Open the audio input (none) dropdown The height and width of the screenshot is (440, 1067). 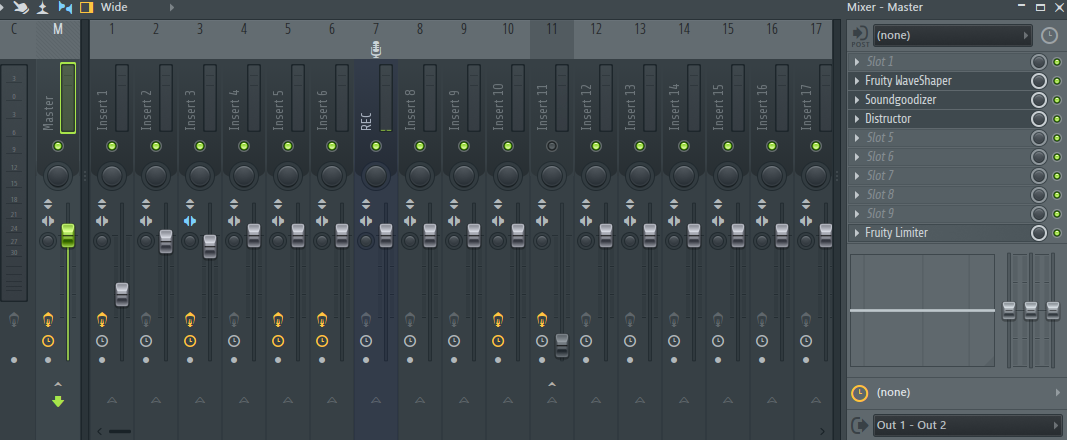tap(953, 35)
